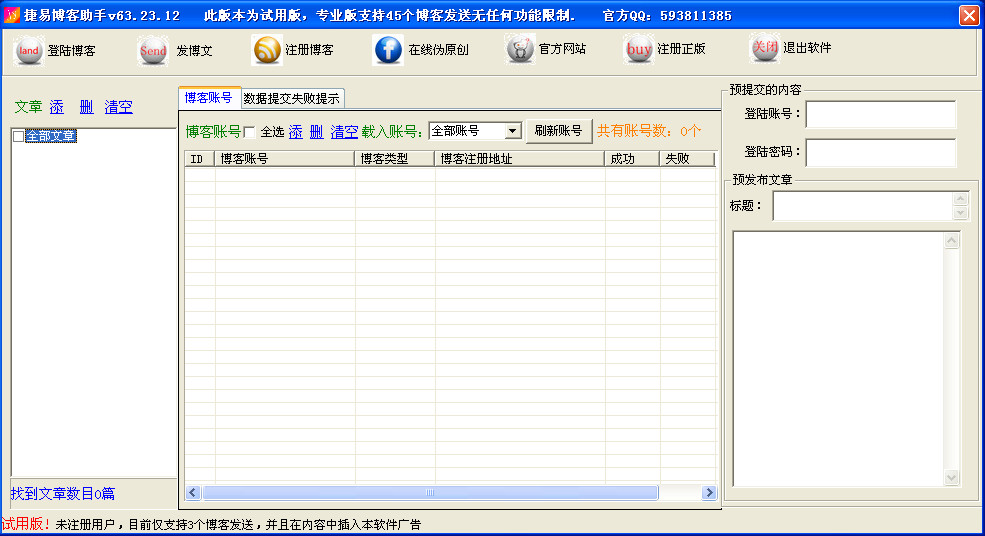985x536 pixels.
Task: Click the article text area's scroll down arrow
Action: point(952,478)
